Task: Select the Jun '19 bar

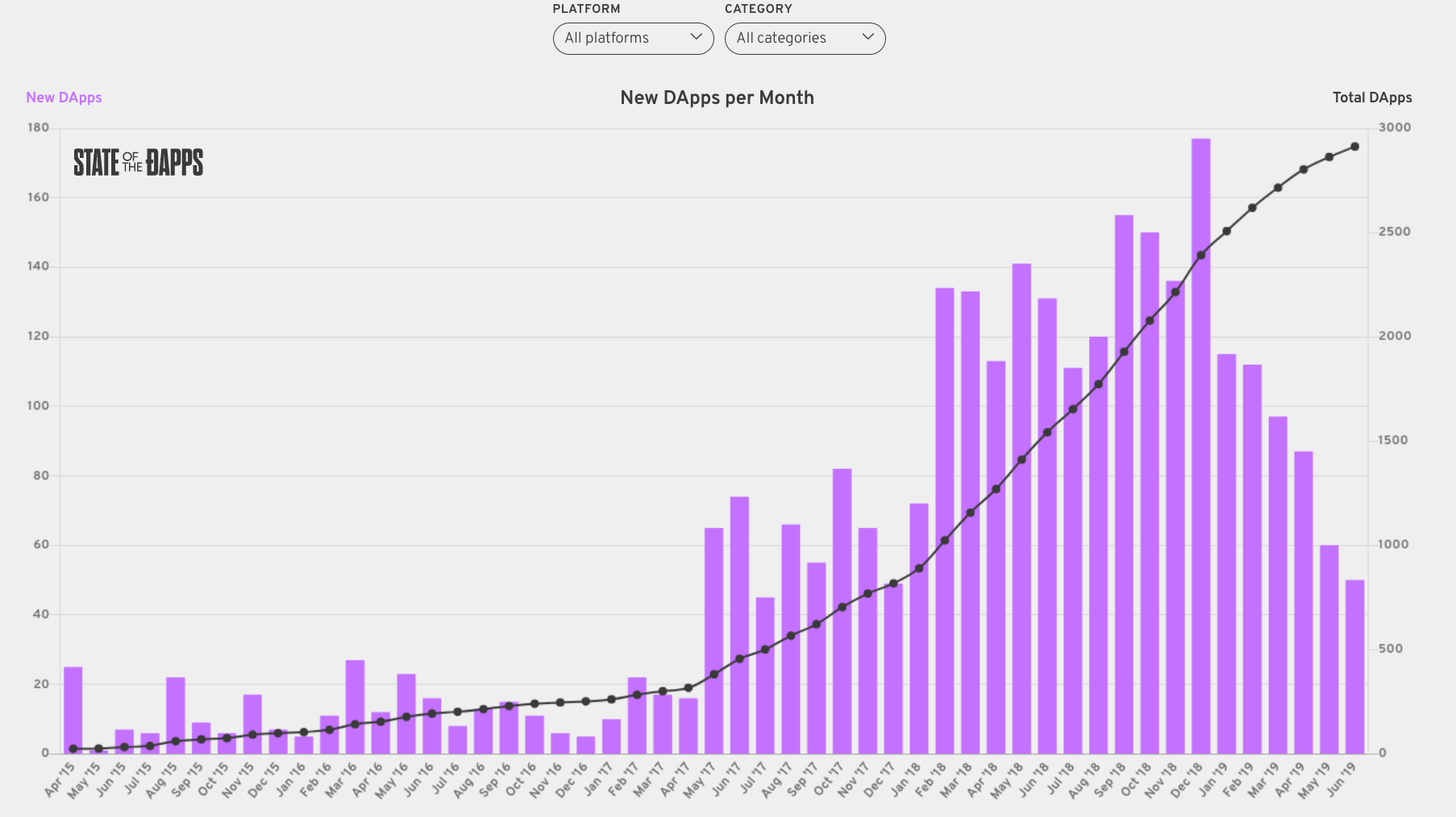Action: [x=1354, y=666]
